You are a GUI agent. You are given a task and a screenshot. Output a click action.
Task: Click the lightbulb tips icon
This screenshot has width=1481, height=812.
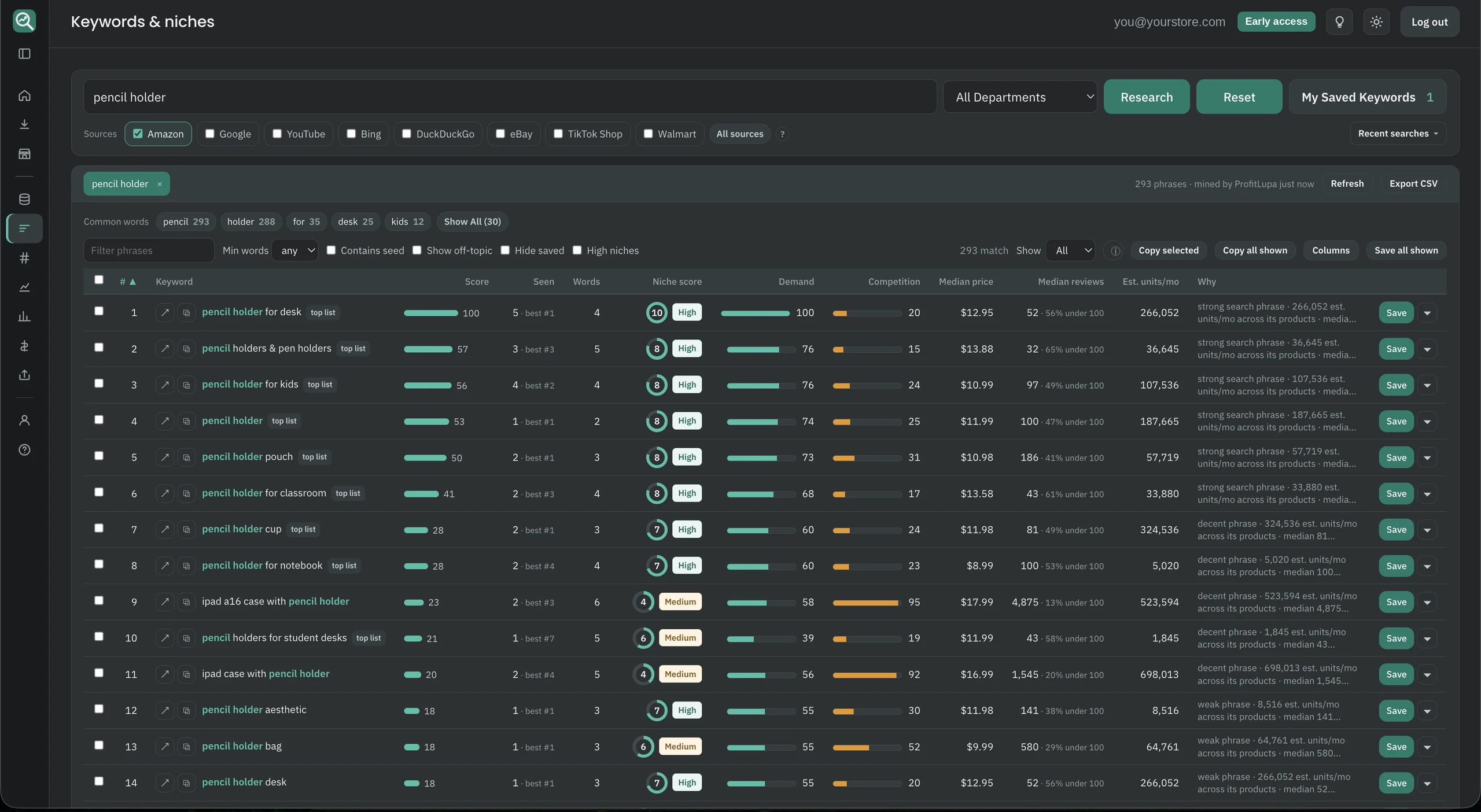(x=1339, y=22)
